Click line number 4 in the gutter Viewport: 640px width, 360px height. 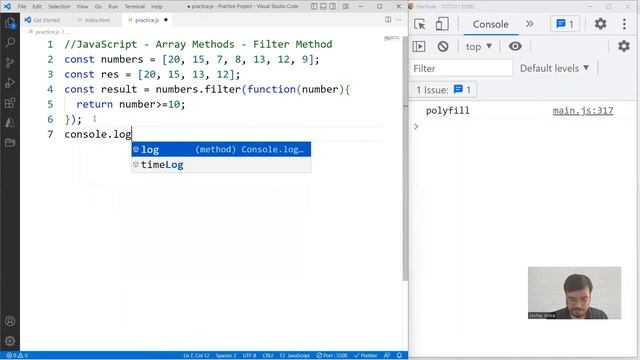tap(50, 89)
